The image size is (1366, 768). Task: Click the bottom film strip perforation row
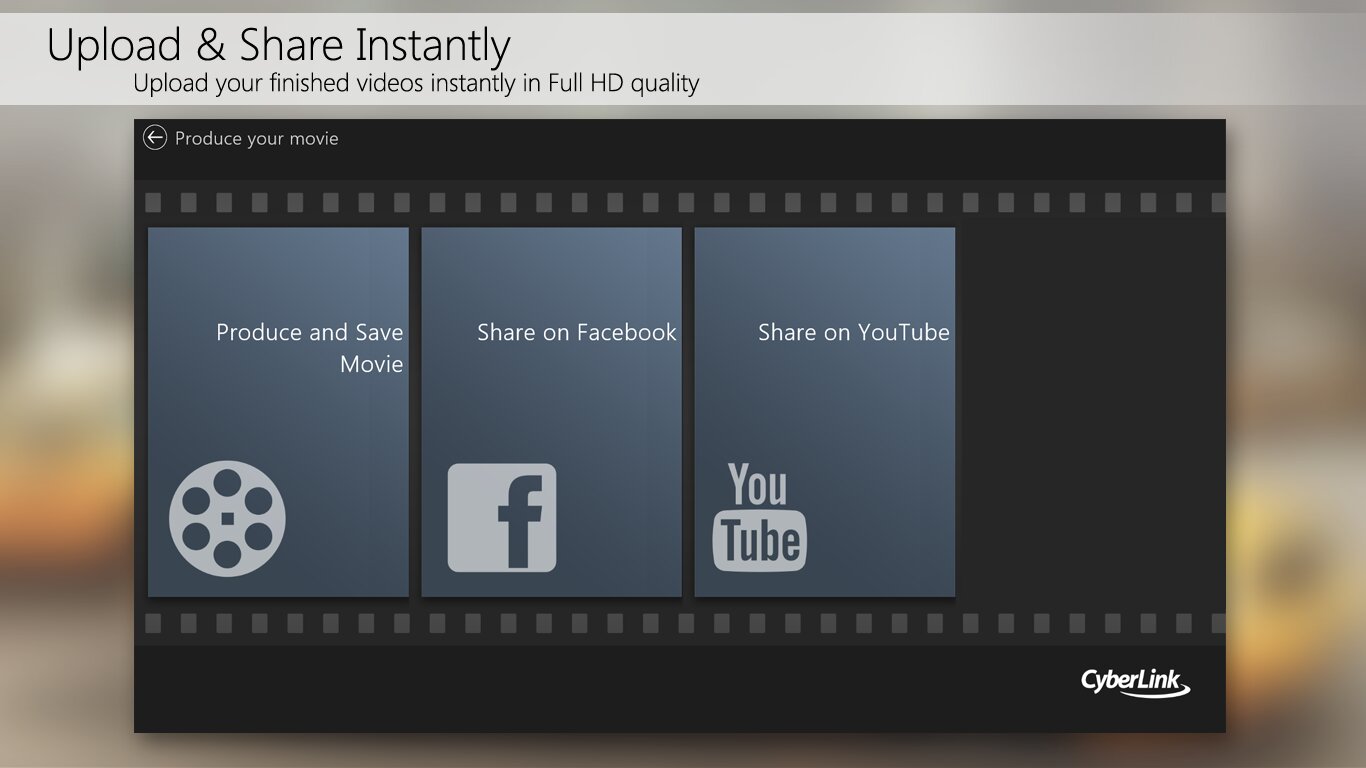[x=680, y=623]
